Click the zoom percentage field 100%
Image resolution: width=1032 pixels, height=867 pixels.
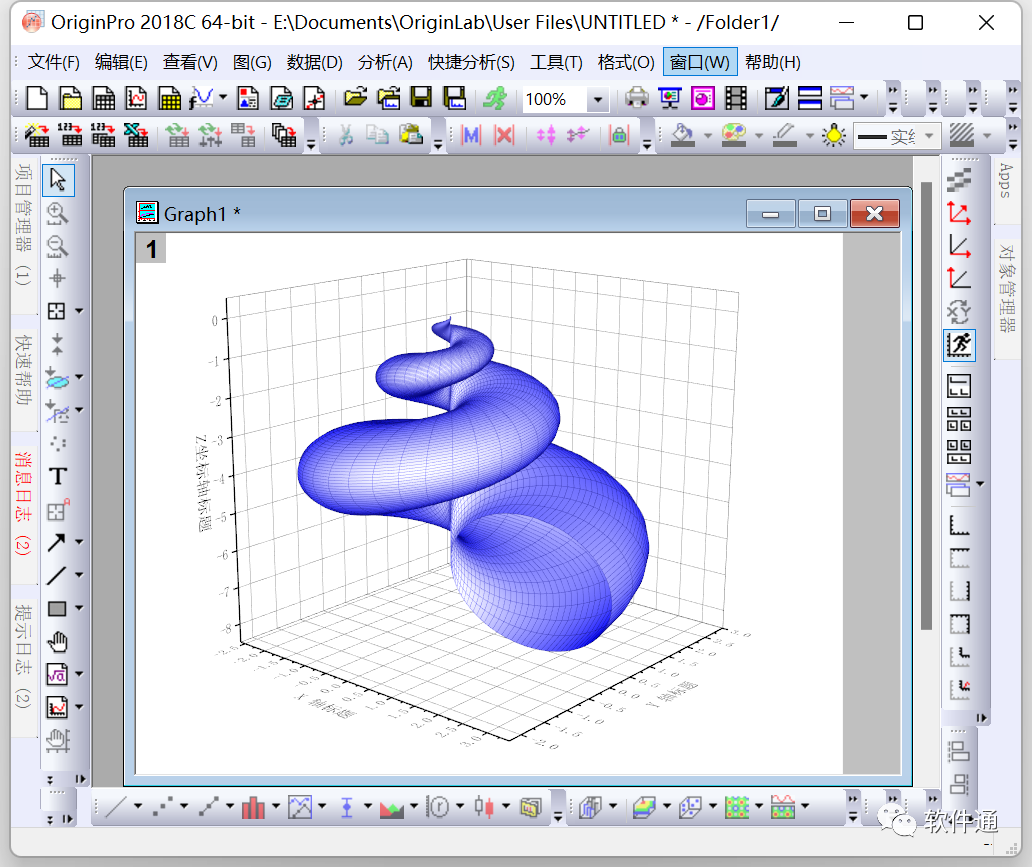555,99
